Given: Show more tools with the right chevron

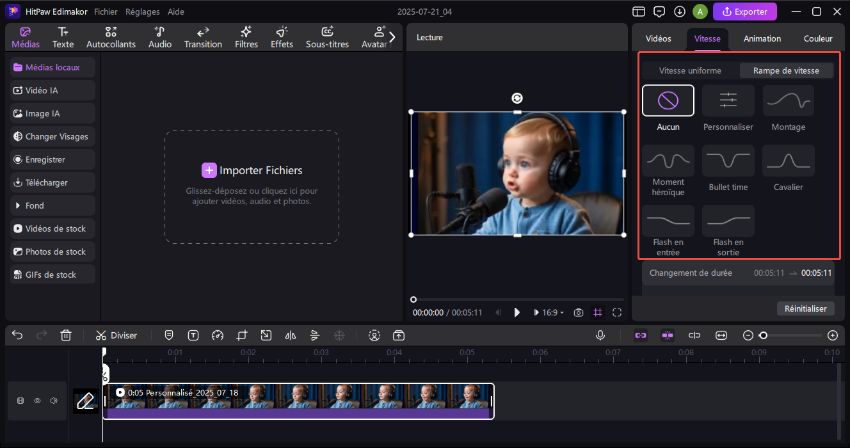Looking at the screenshot, I should [x=392, y=37].
